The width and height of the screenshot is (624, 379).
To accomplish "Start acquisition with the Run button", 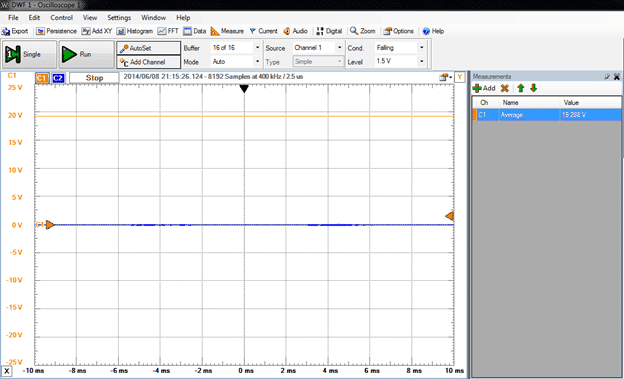I will point(87,54).
